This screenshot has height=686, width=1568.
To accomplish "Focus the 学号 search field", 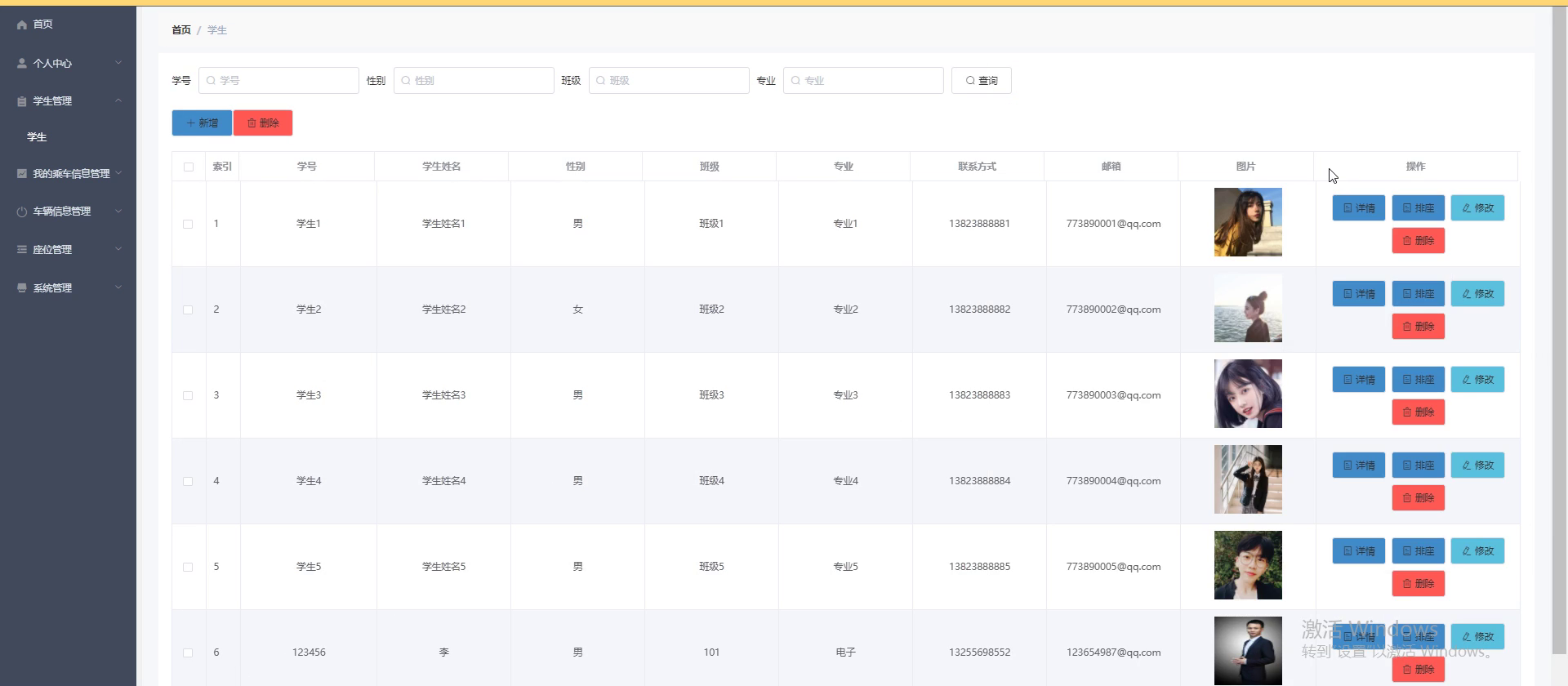I will 278,81.
